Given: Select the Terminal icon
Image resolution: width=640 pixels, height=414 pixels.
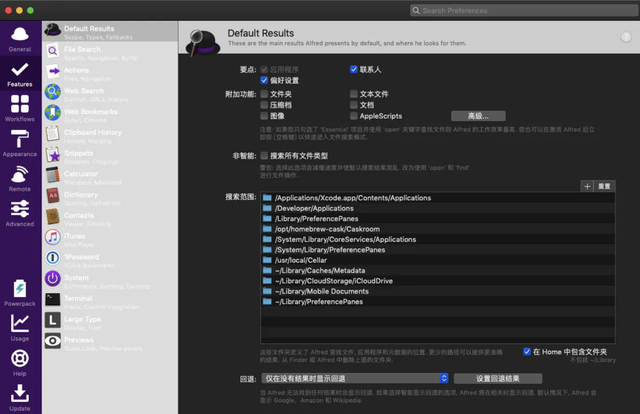Looking at the screenshot, I should point(53,300).
